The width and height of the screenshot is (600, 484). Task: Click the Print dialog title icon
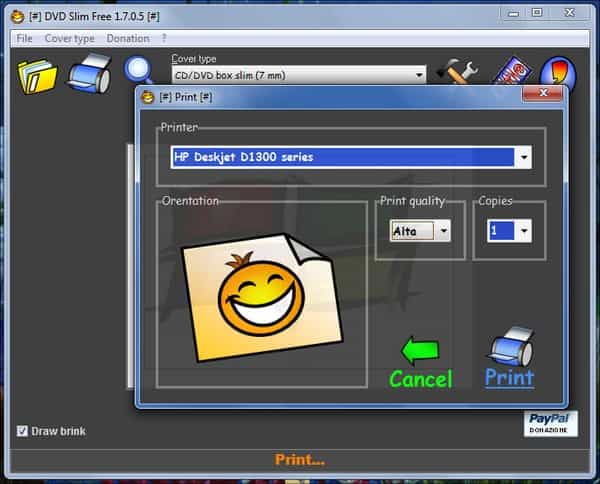pos(148,97)
